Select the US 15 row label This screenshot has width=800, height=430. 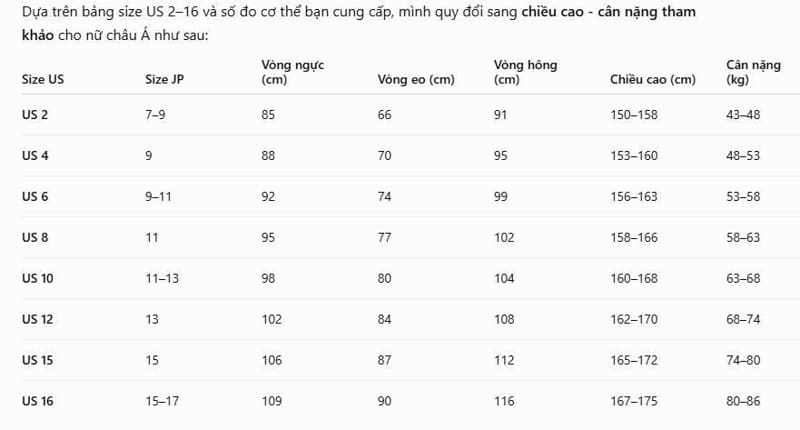click(x=37, y=360)
